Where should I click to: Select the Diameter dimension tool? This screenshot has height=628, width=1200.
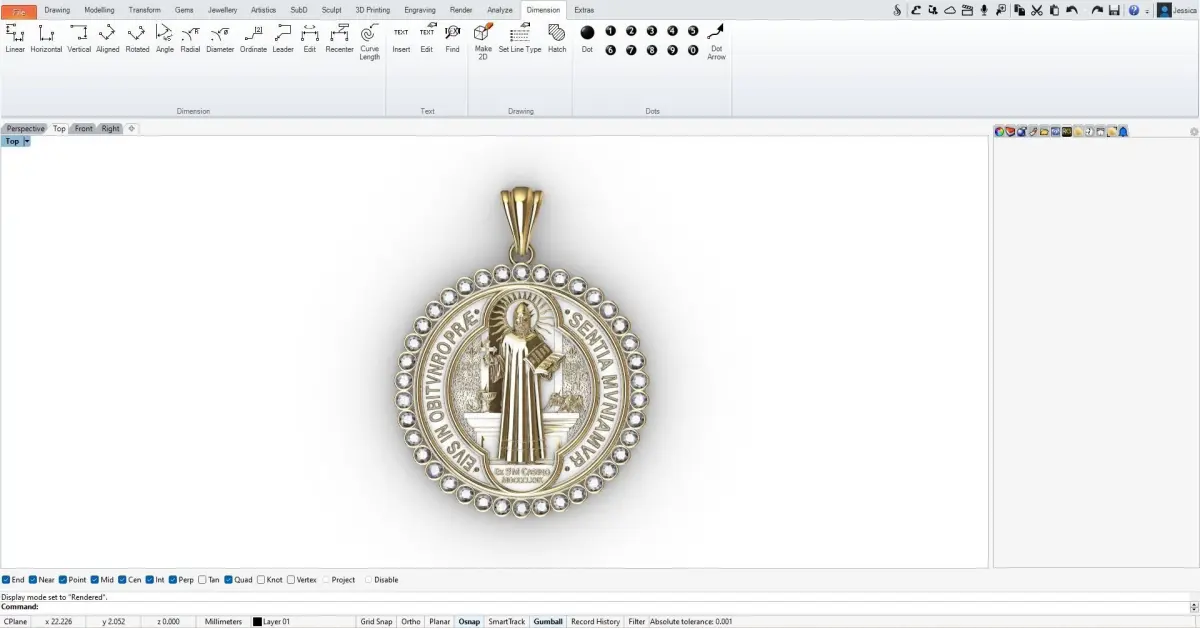[220, 38]
